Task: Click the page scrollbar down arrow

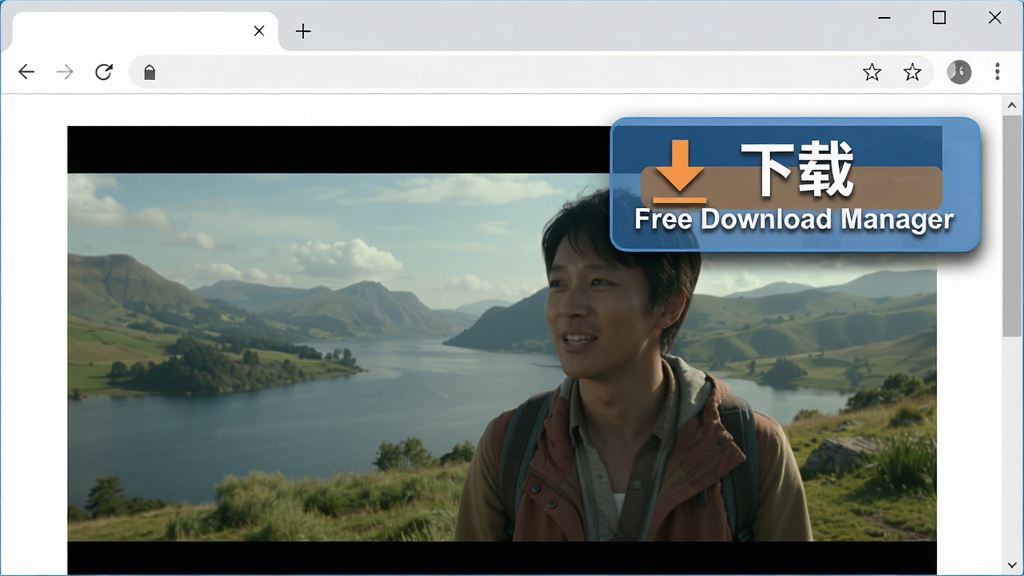Action: pyautogui.click(x=1012, y=566)
